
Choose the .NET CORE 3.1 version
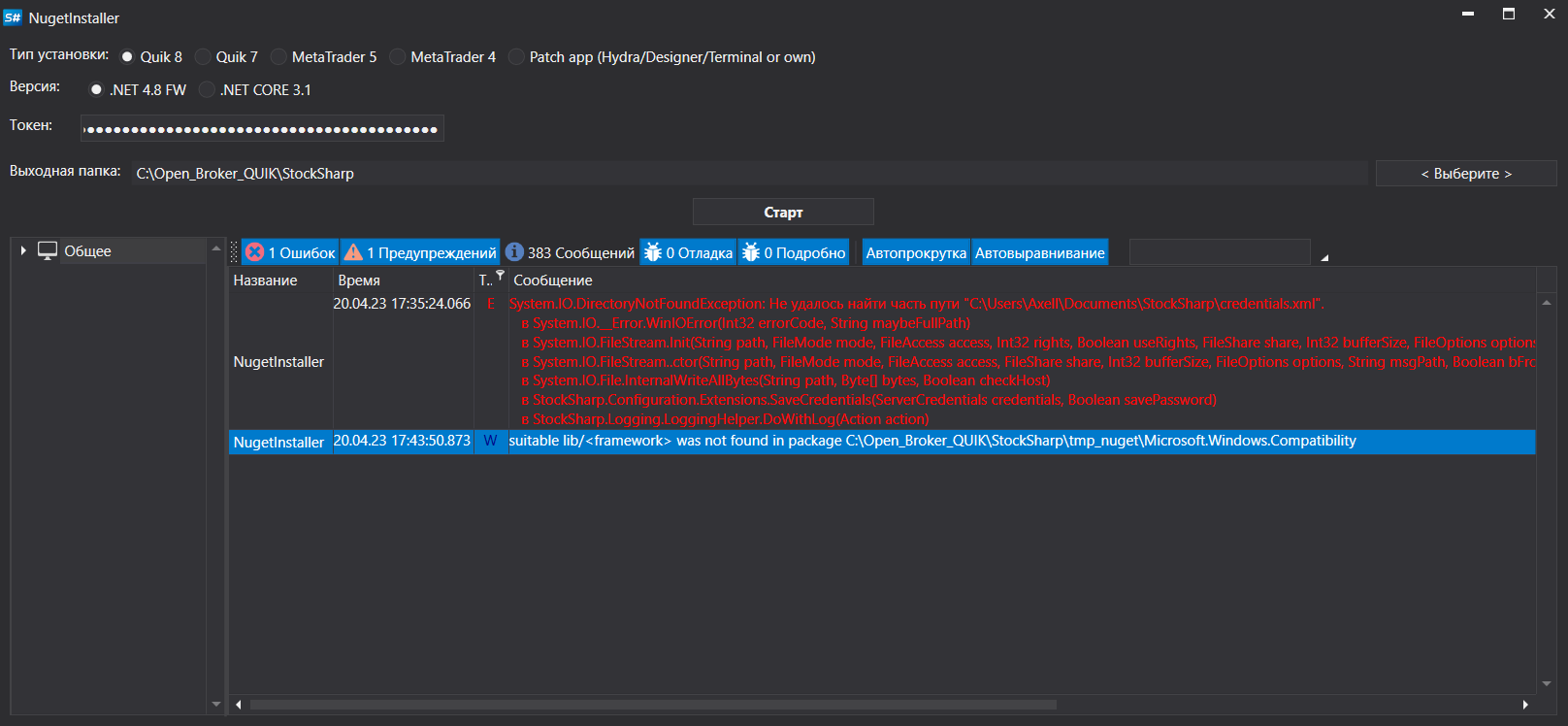[207, 90]
